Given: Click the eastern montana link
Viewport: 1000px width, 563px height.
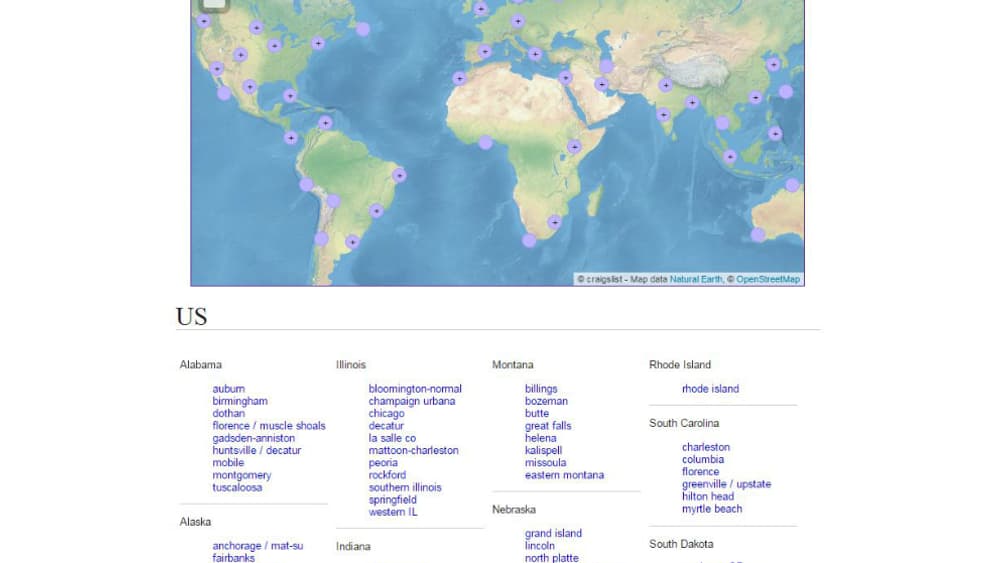Looking at the screenshot, I should pyautogui.click(x=564, y=475).
